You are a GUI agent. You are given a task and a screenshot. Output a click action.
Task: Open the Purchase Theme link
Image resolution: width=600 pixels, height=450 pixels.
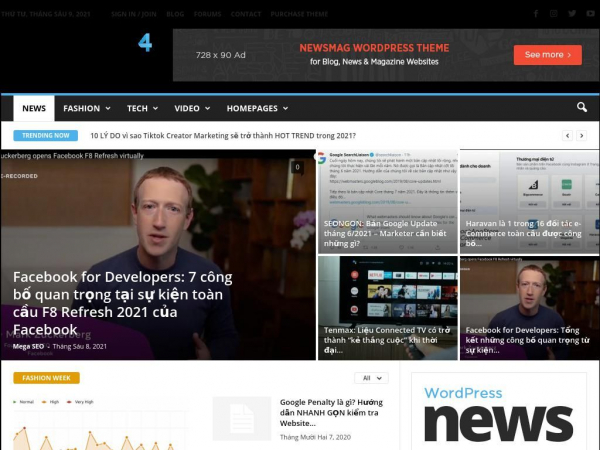(299, 14)
